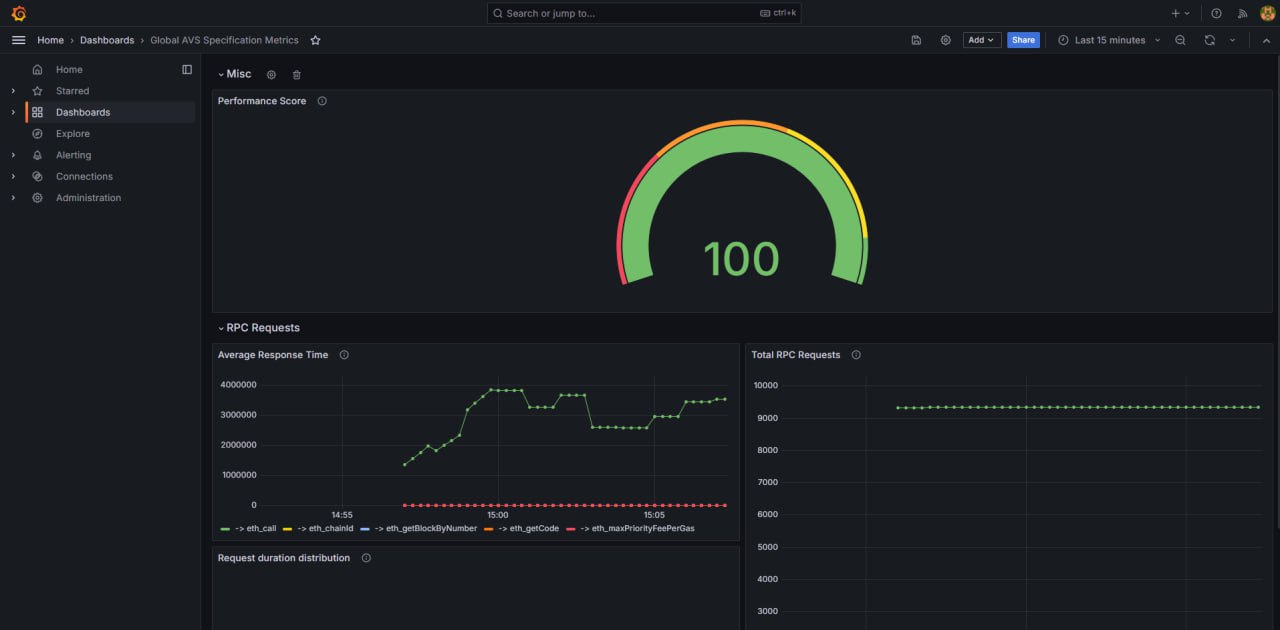
Task: Open Misc row options gear
Action: pyautogui.click(x=271, y=75)
